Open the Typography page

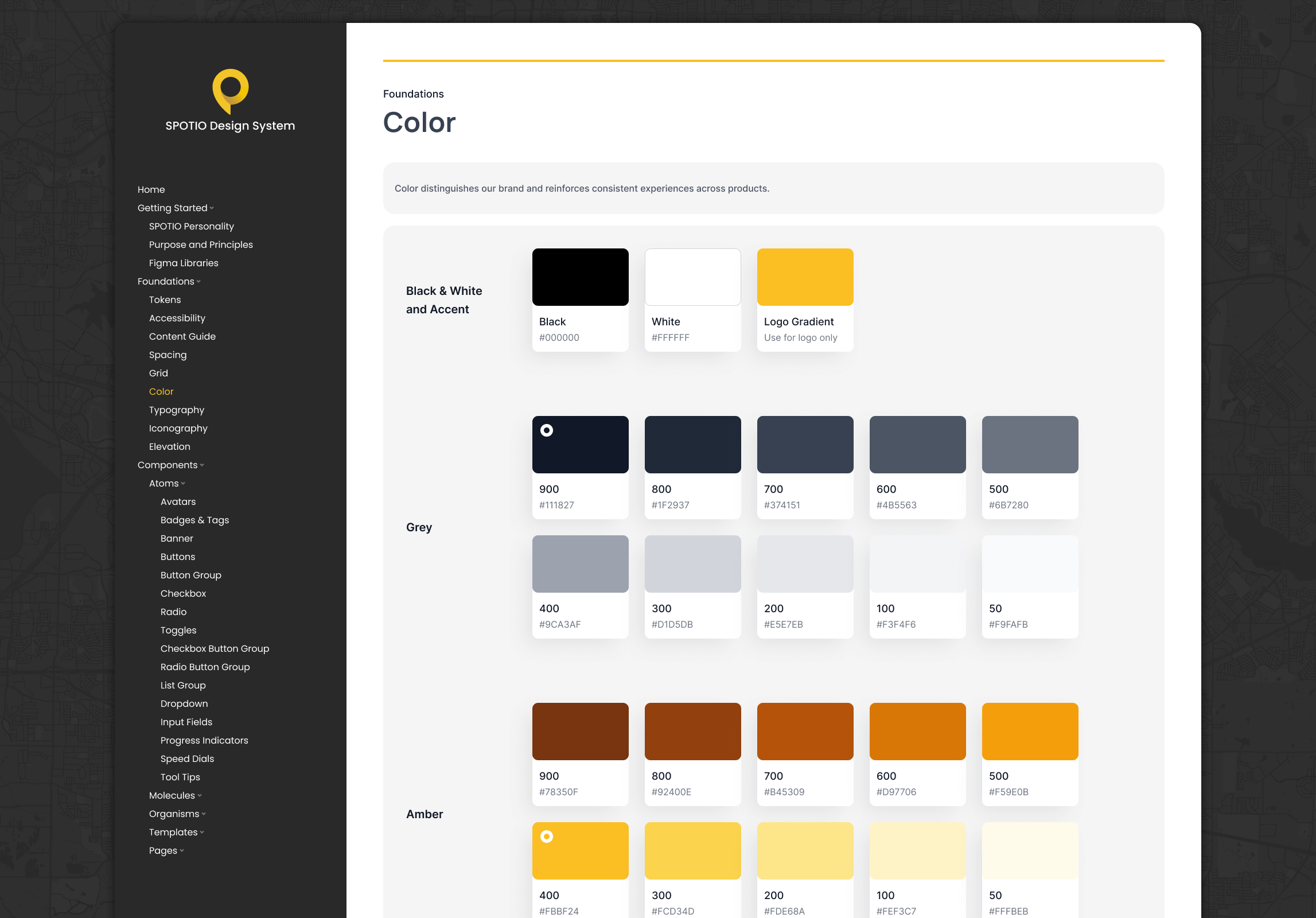[x=177, y=410]
